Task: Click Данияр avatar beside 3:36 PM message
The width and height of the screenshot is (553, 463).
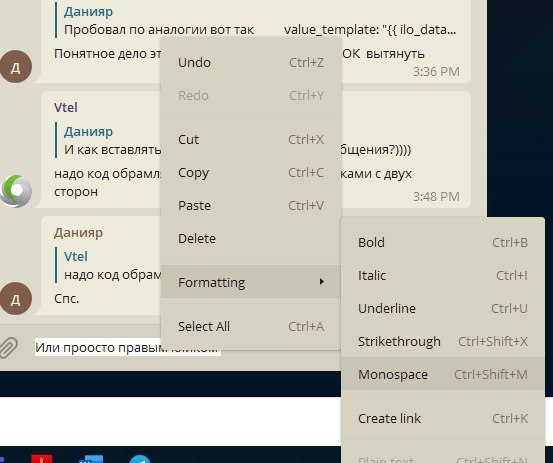Action: [x=16, y=67]
